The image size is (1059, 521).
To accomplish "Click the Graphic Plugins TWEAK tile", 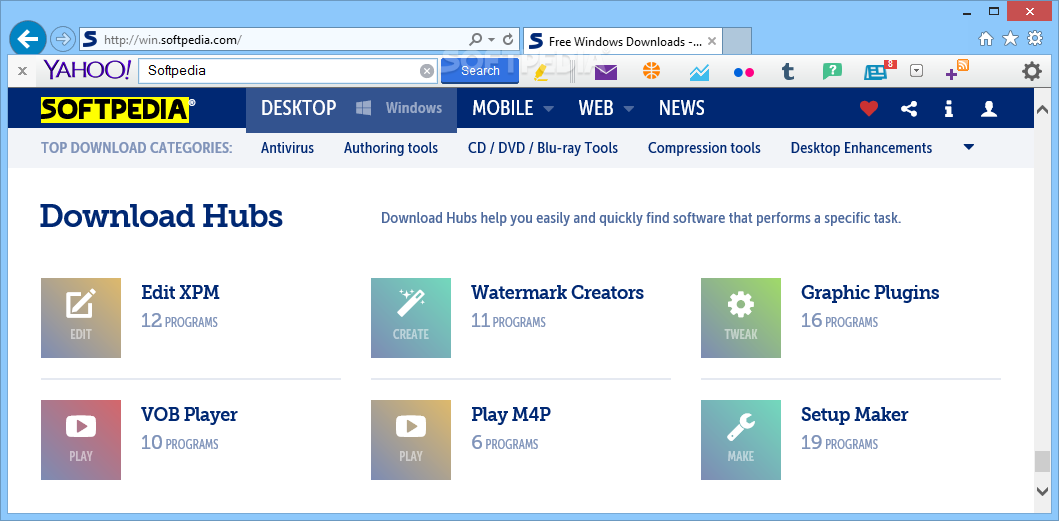I will pyautogui.click(x=741, y=318).
